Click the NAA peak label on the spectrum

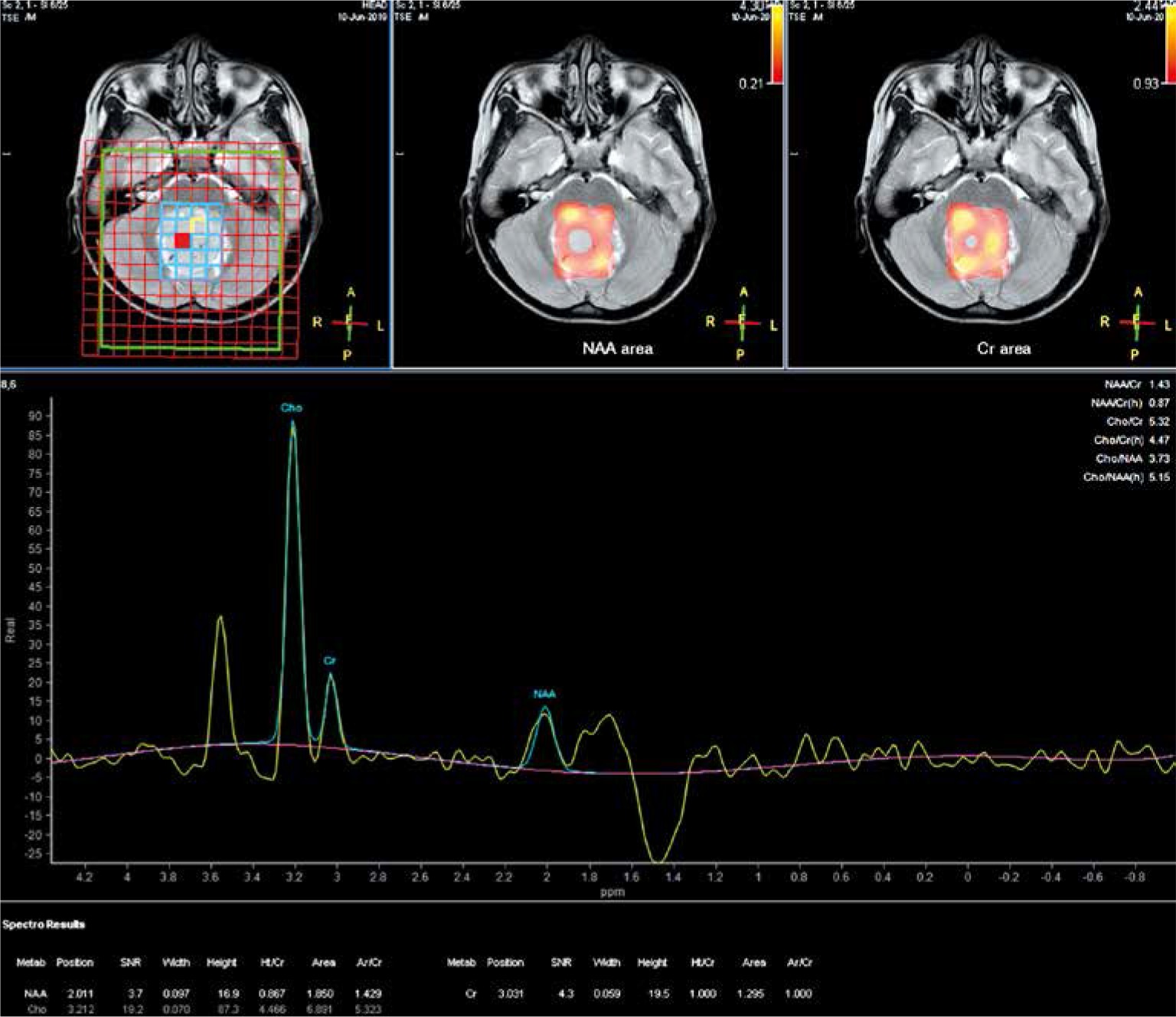(544, 694)
